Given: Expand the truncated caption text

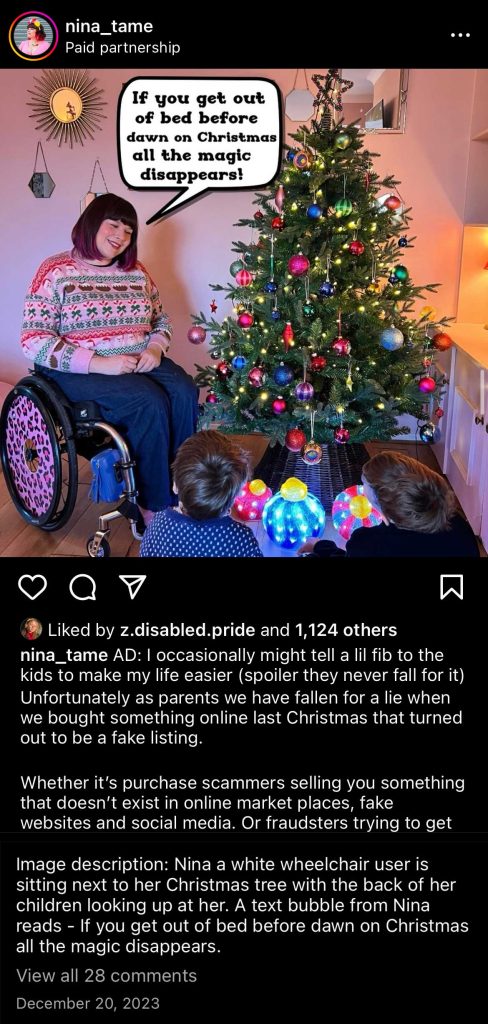Looking at the screenshot, I should tap(243, 739).
